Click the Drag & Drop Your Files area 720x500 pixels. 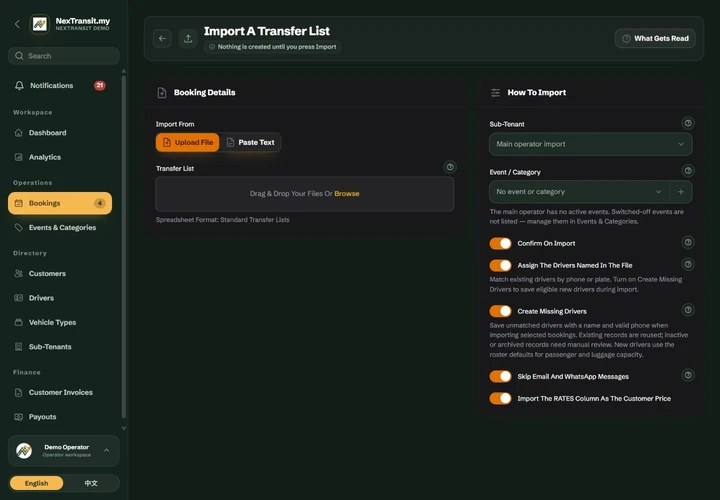click(305, 194)
